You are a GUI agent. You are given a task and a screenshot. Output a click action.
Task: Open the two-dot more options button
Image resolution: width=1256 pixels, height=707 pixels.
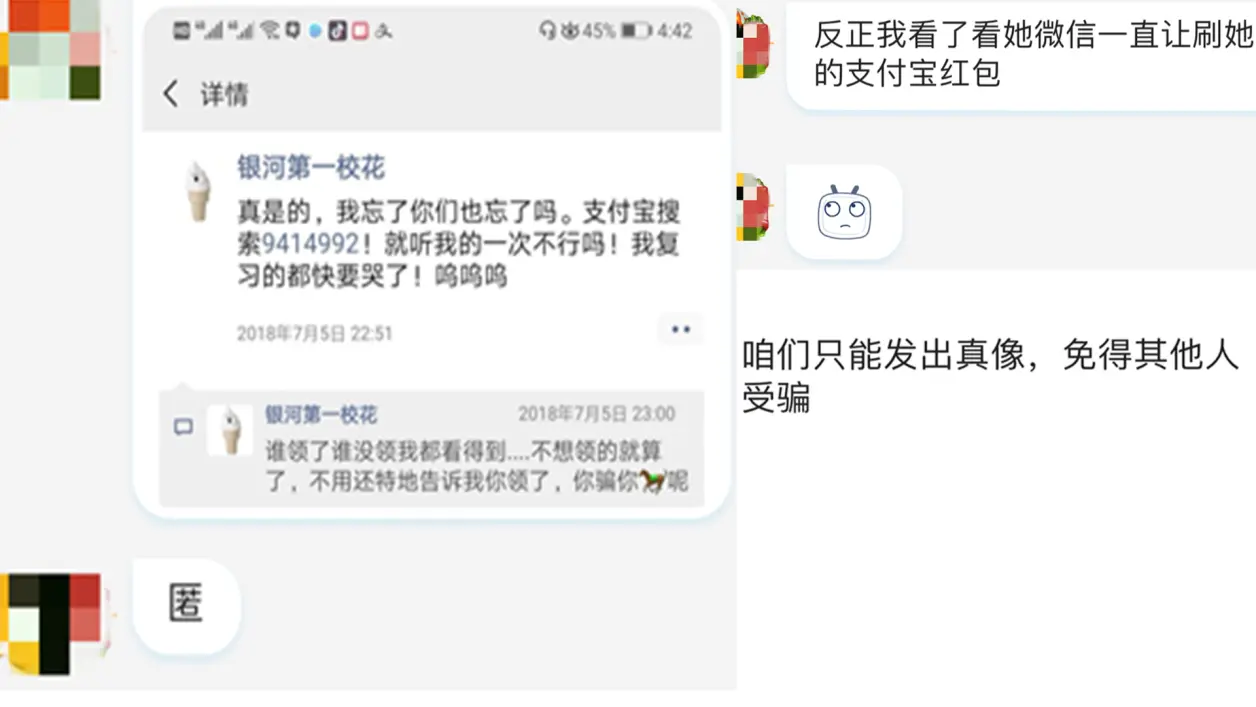[681, 329]
